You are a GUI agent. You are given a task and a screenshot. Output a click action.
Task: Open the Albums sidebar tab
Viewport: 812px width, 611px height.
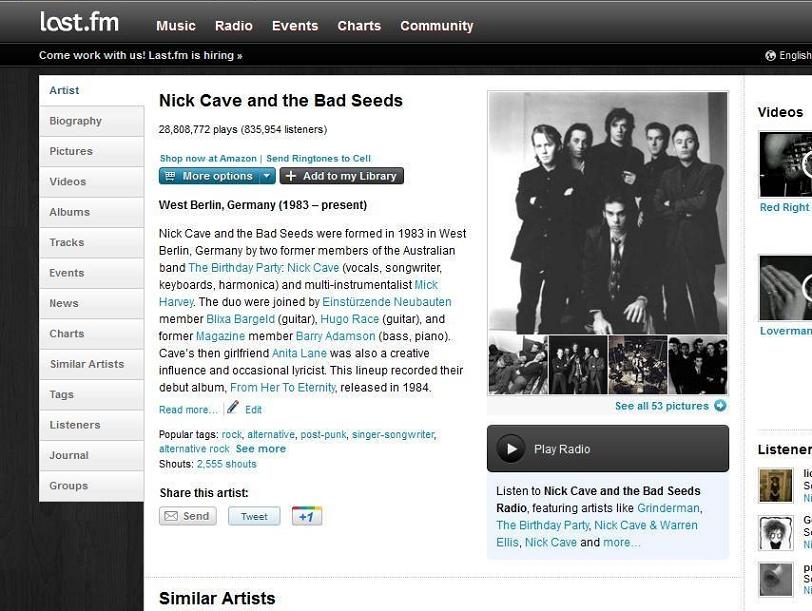point(92,212)
